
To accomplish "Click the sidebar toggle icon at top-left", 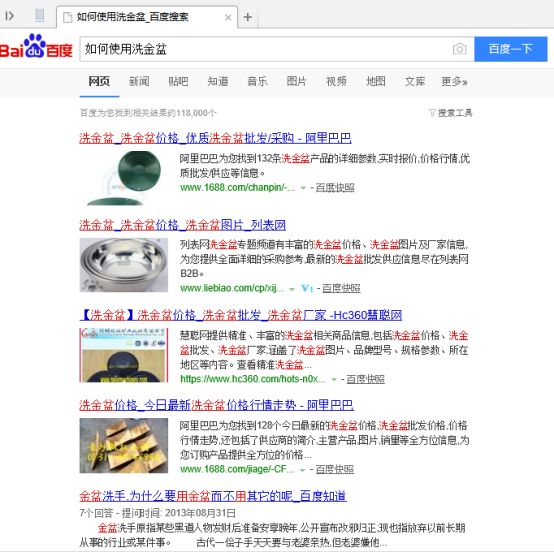I will (10, 16).
